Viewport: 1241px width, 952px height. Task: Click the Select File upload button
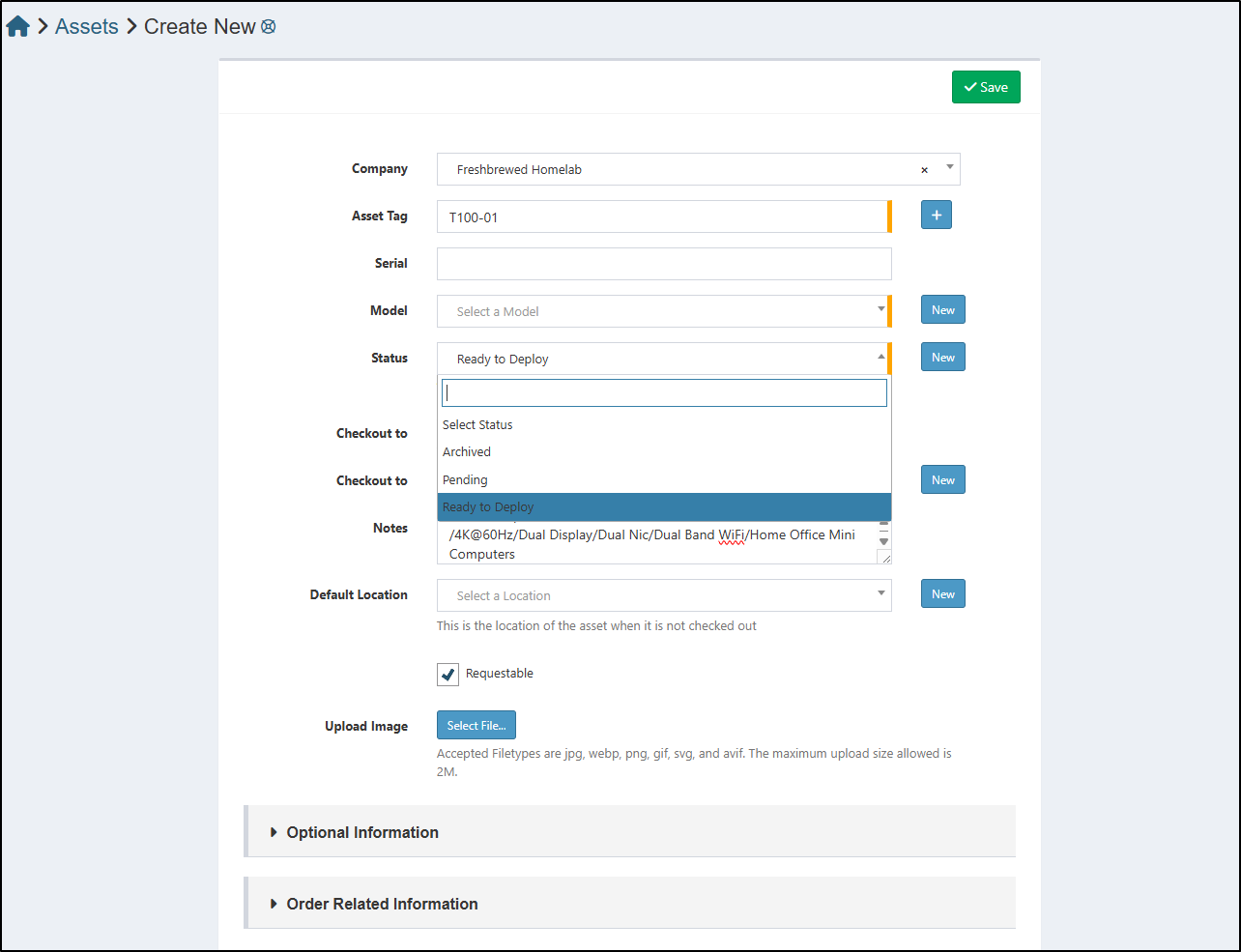click(x=476, y=726)
